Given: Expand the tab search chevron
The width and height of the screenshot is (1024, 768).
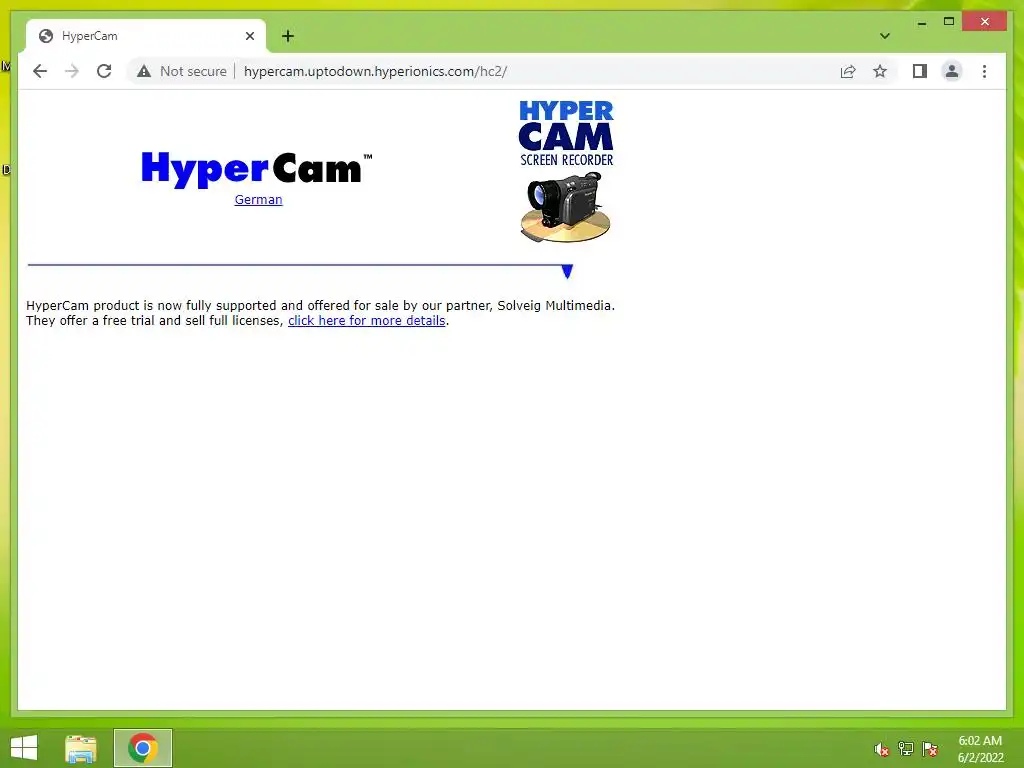Looking at the screenshot, I should tap(884, 36).
